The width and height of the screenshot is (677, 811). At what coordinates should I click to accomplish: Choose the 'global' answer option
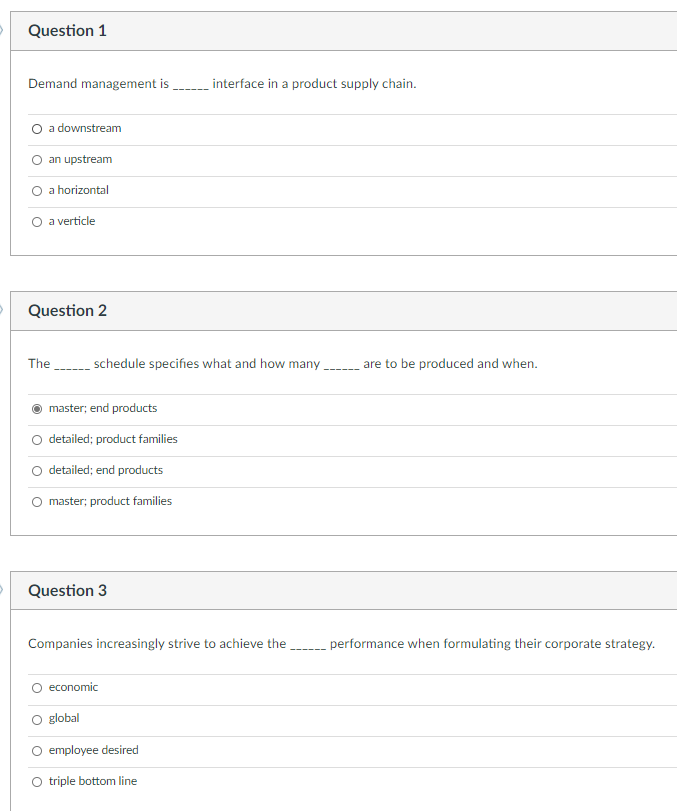click(36, 718)
